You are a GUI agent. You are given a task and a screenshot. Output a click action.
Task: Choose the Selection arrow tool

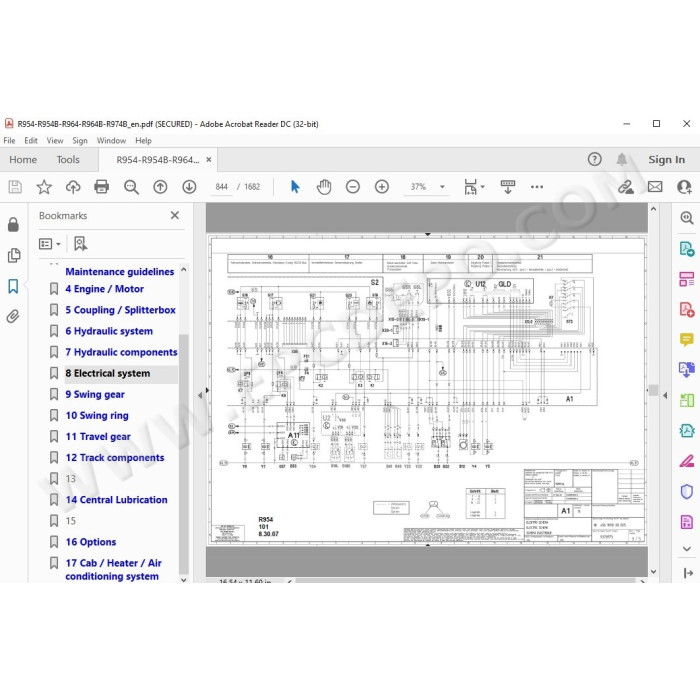(295, 187)
